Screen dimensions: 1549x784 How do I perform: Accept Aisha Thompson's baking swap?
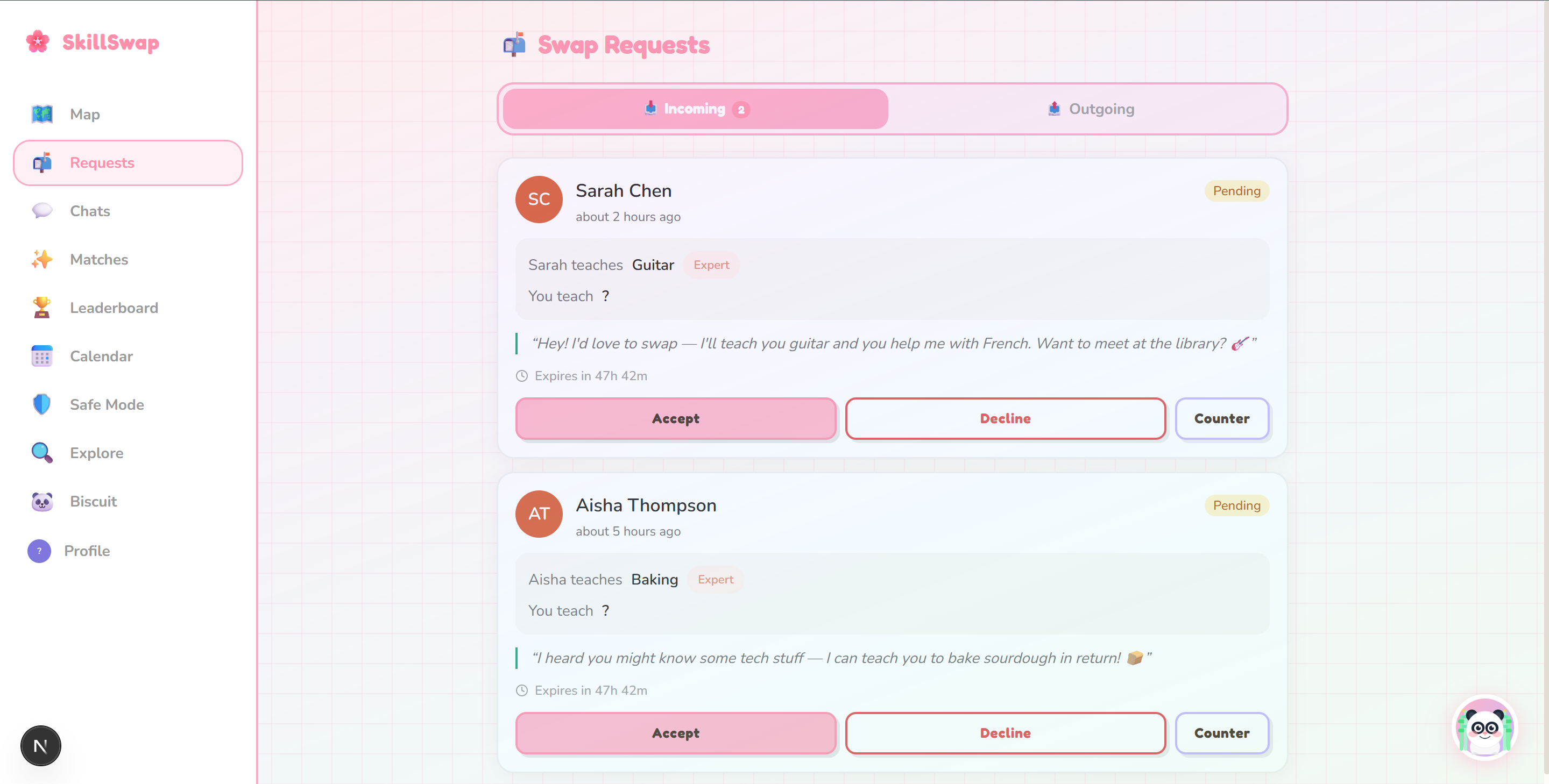[x=675, y=733]
